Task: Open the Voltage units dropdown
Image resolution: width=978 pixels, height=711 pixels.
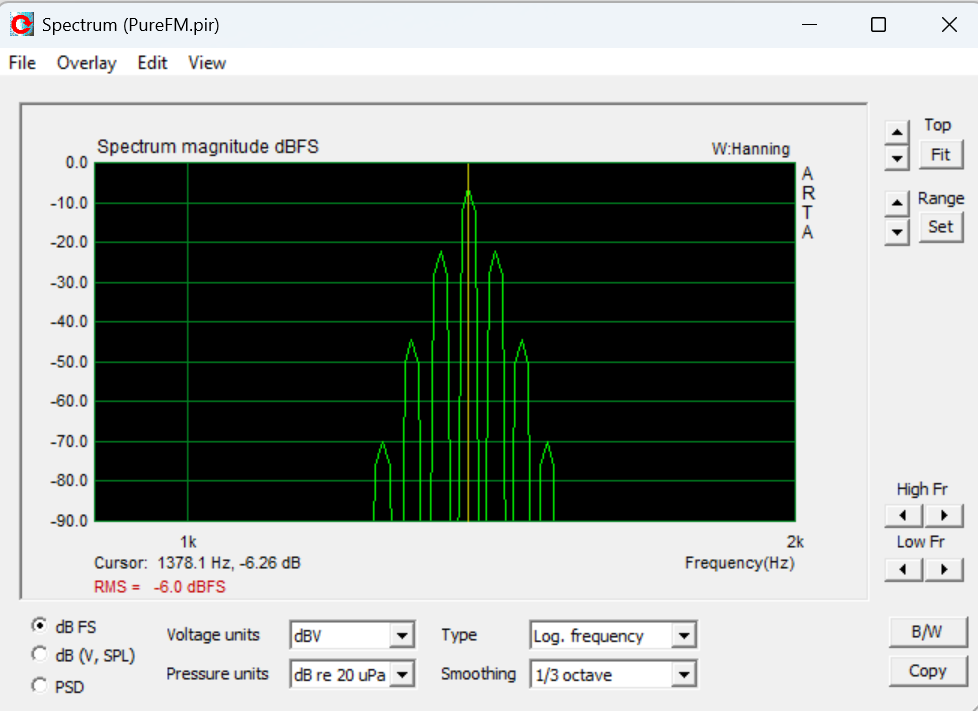Action: [352, 636]
